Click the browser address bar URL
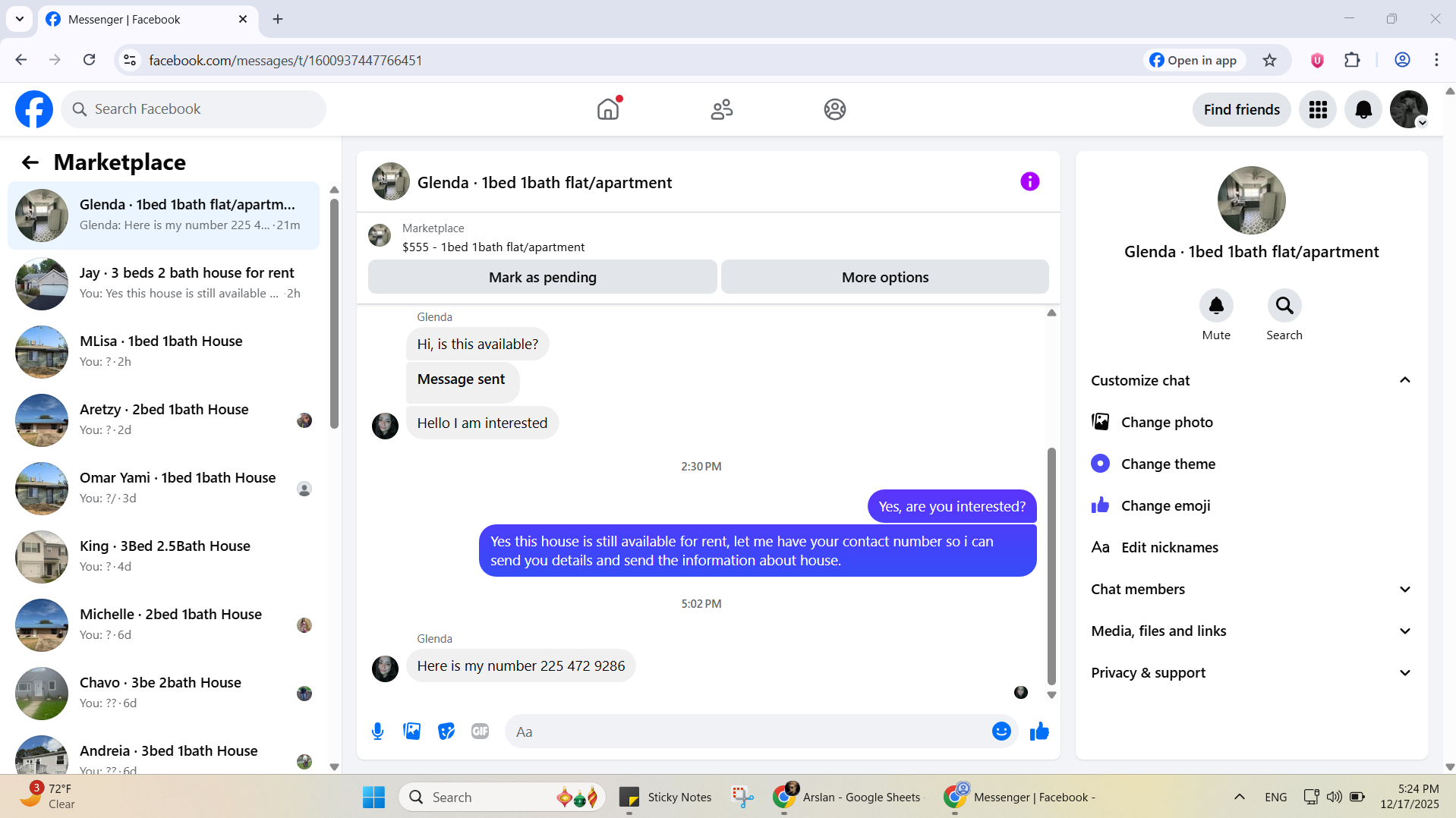The width and height of the screenshot is (1456, 818). tap(285, 60)
